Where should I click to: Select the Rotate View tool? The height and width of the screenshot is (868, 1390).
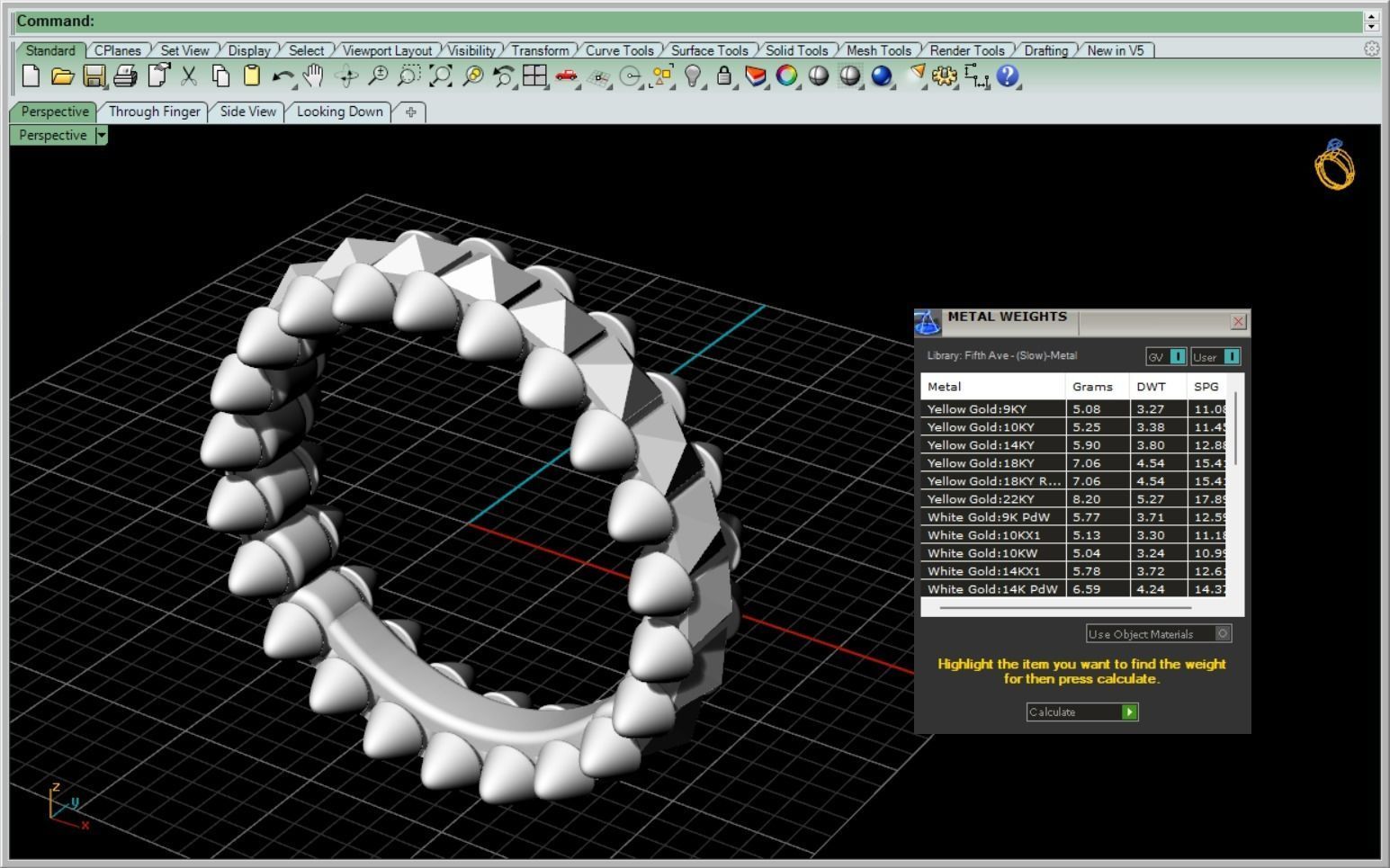click(346, 76)
